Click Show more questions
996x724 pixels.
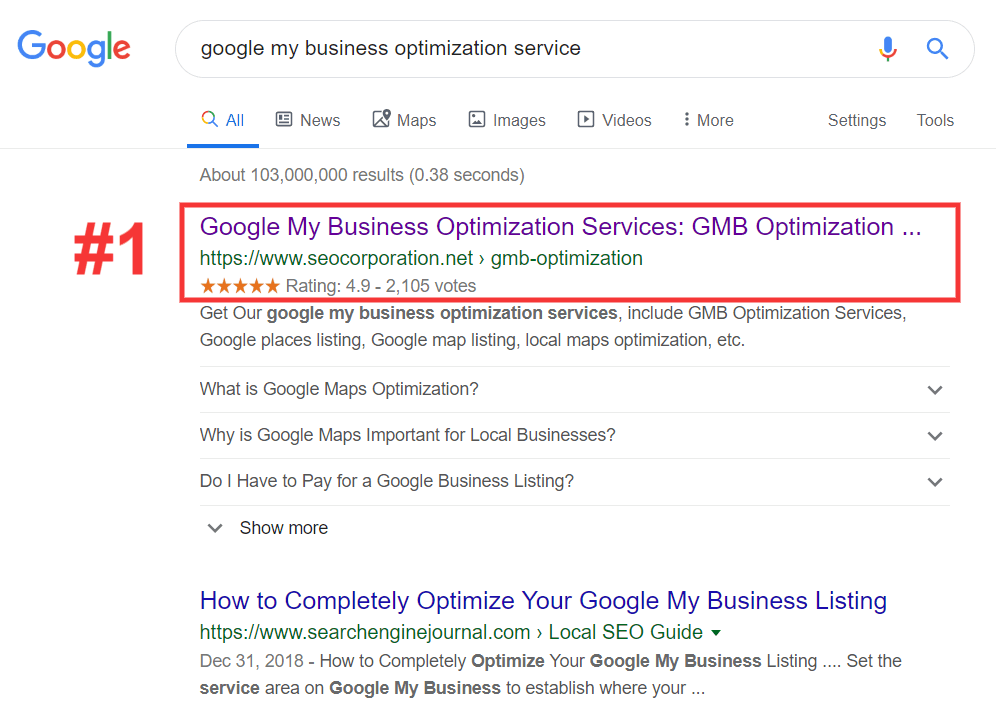[x=283, y=528]
